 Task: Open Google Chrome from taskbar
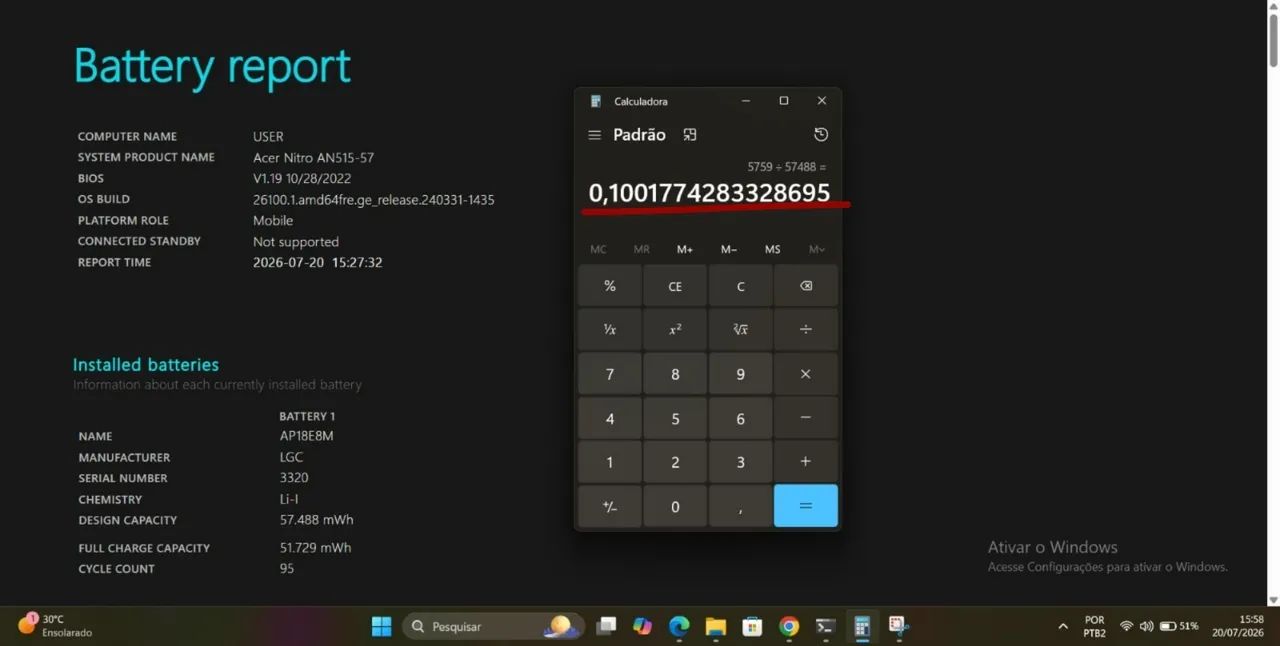click(789, 626)
